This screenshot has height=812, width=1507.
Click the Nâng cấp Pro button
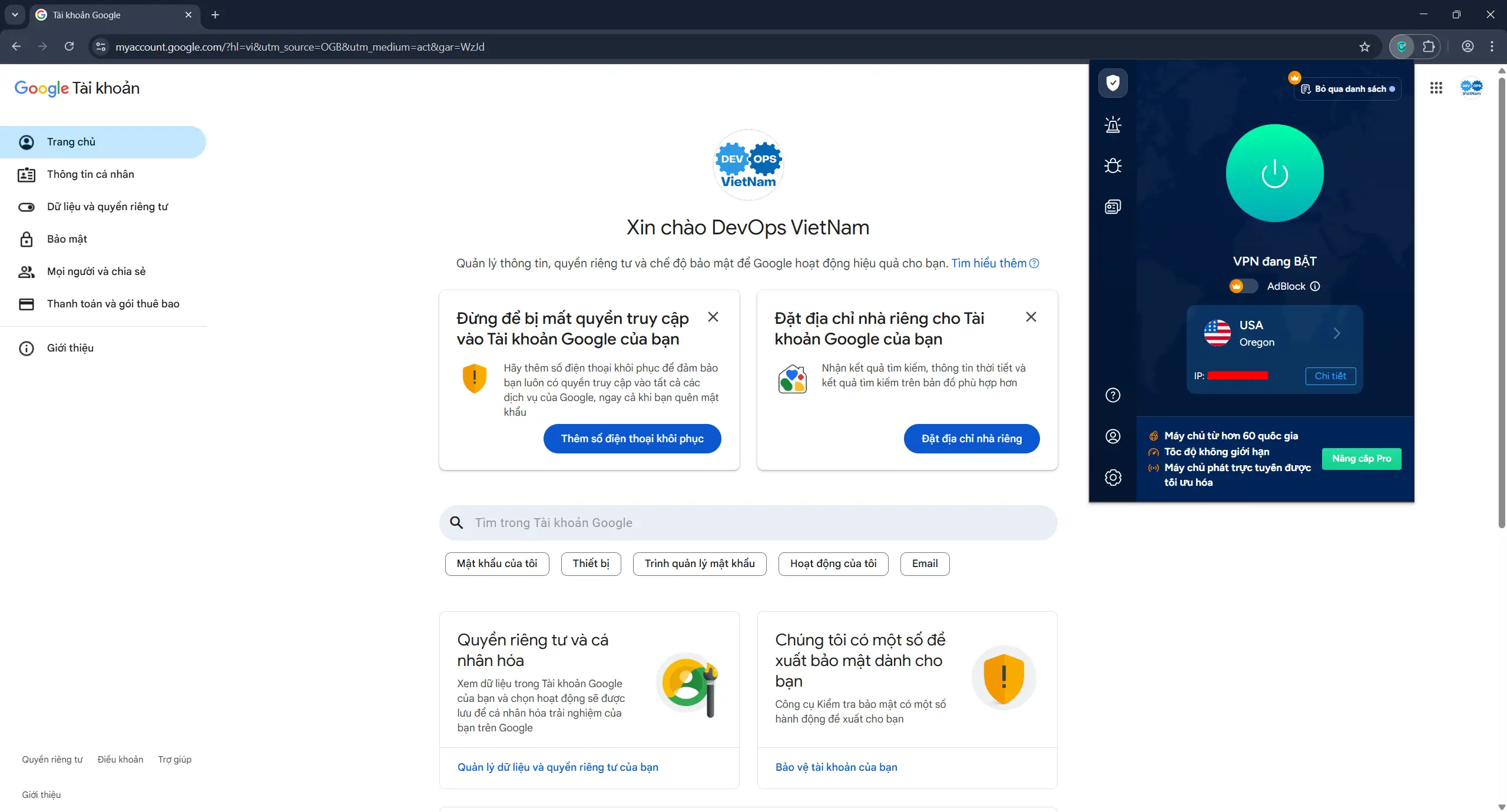[1362, 459]
